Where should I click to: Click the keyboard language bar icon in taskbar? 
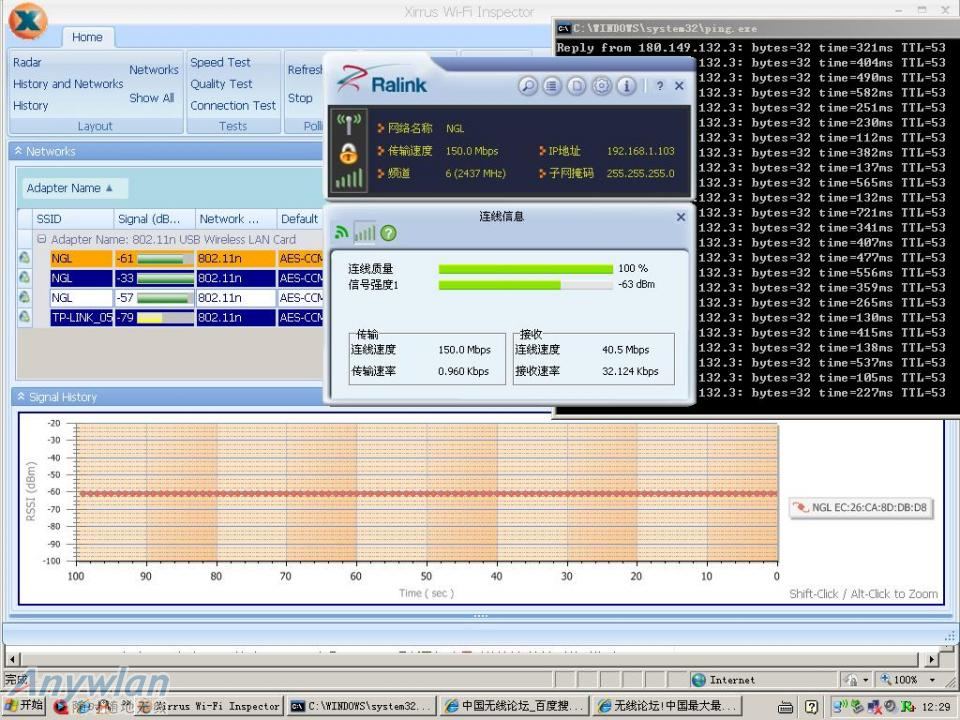(785, 707)
